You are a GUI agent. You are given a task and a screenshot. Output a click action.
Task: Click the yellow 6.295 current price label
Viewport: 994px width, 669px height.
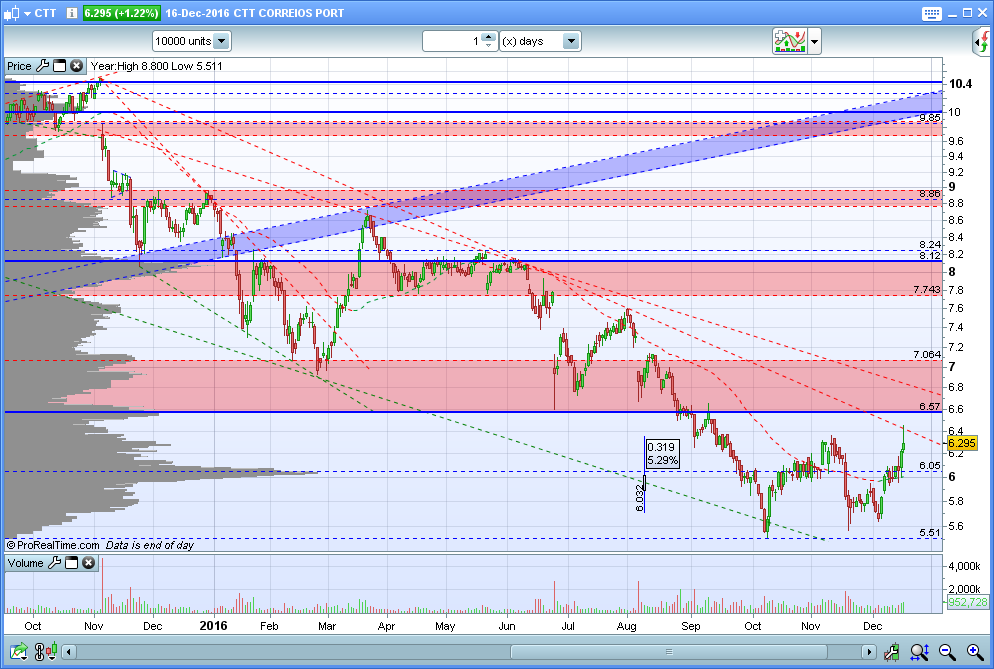(962, 443)
